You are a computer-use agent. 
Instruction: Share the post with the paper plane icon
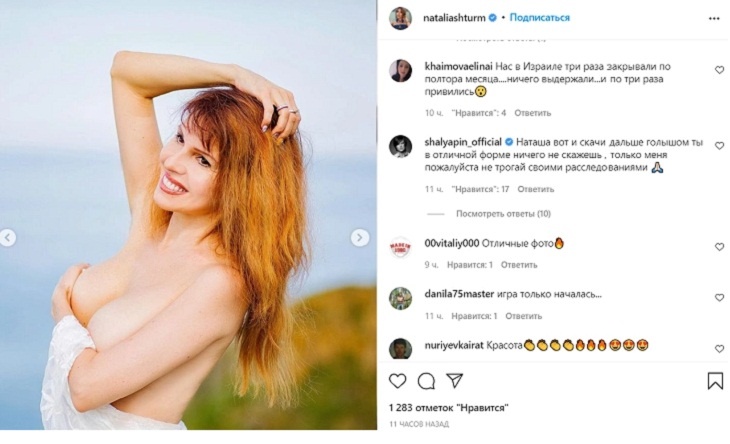pyautogui.click(x=455, y=381)
